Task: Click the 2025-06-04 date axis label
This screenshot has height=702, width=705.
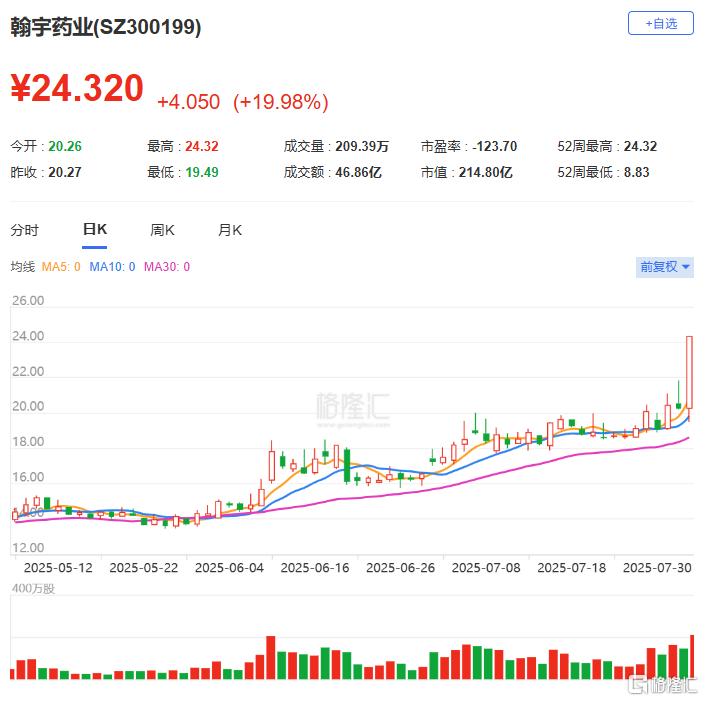Action: click(x=229, y=568)
